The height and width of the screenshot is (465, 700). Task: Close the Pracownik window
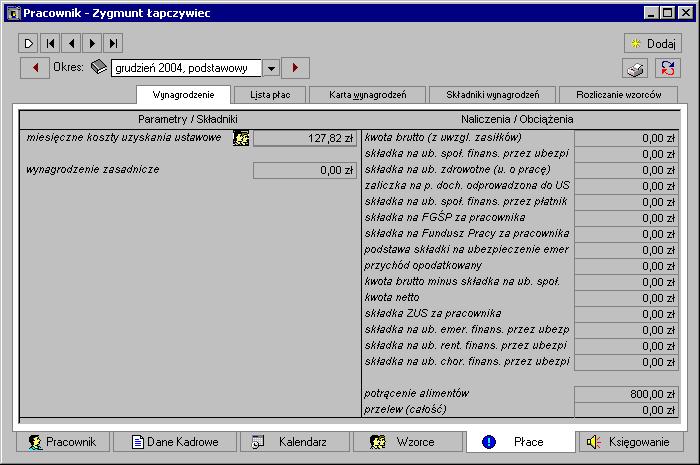685,13
